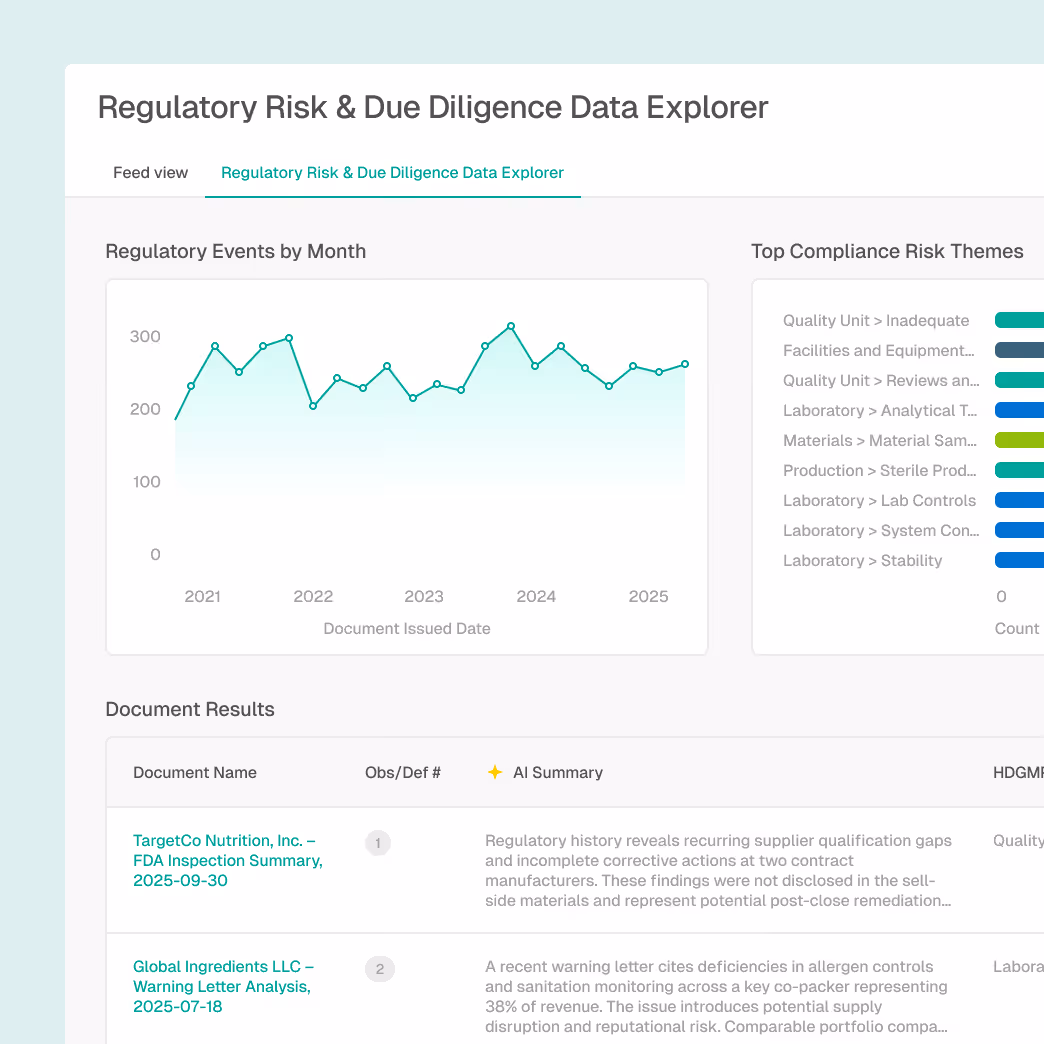1044x1044 pixels.
Task: Click the Materials > Material Sampling bar
Action: click(x=1018, y=440)
